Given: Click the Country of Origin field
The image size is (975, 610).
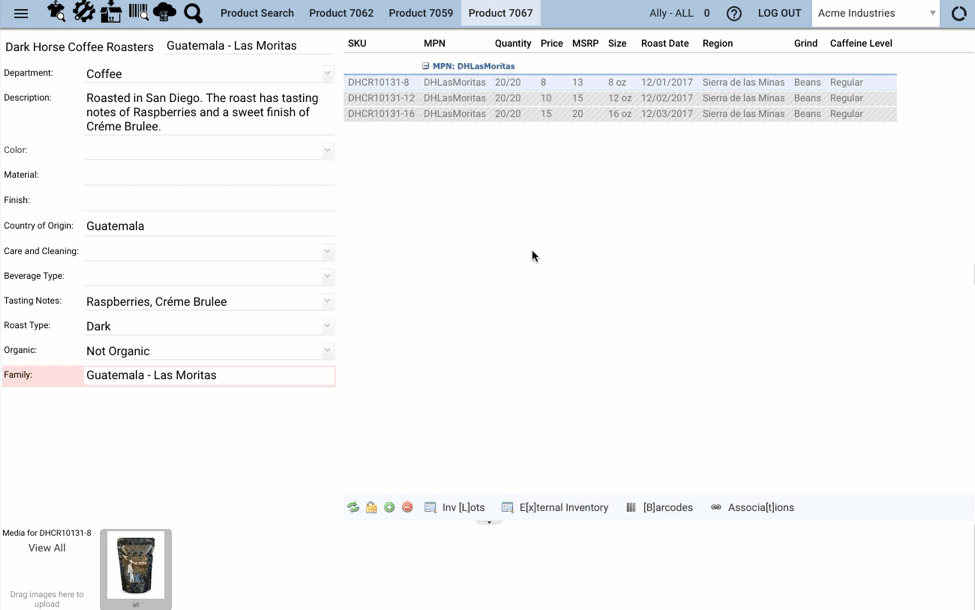Looking at the screenshot, I should [210, 226].
